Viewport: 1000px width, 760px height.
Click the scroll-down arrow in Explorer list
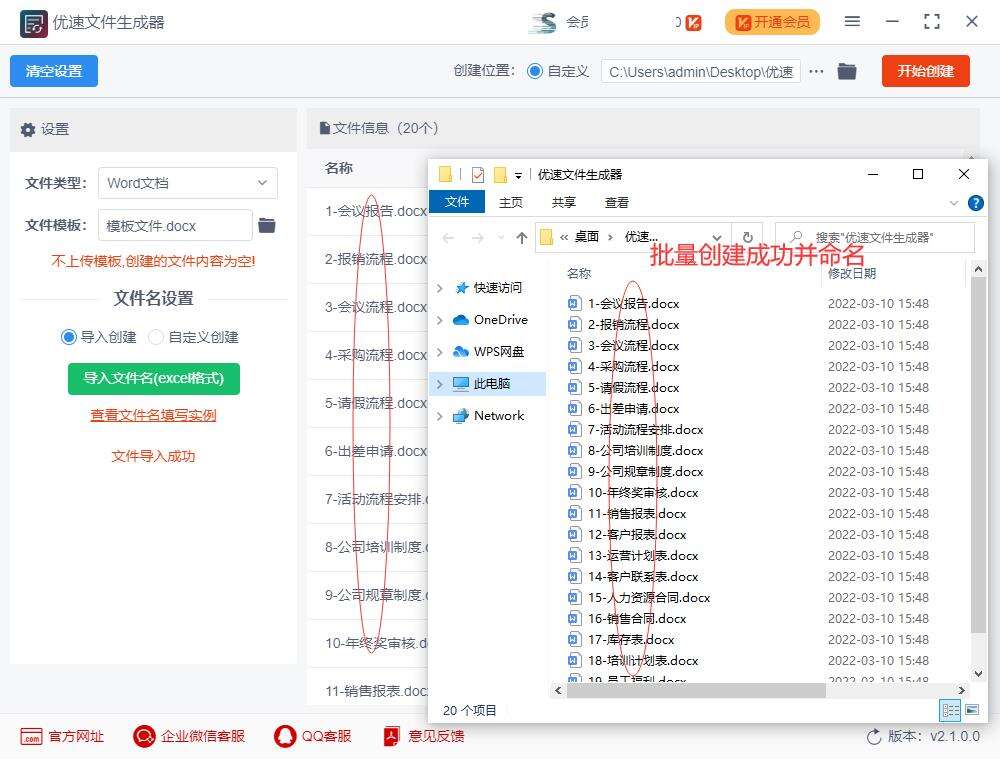tap(978, 674)
